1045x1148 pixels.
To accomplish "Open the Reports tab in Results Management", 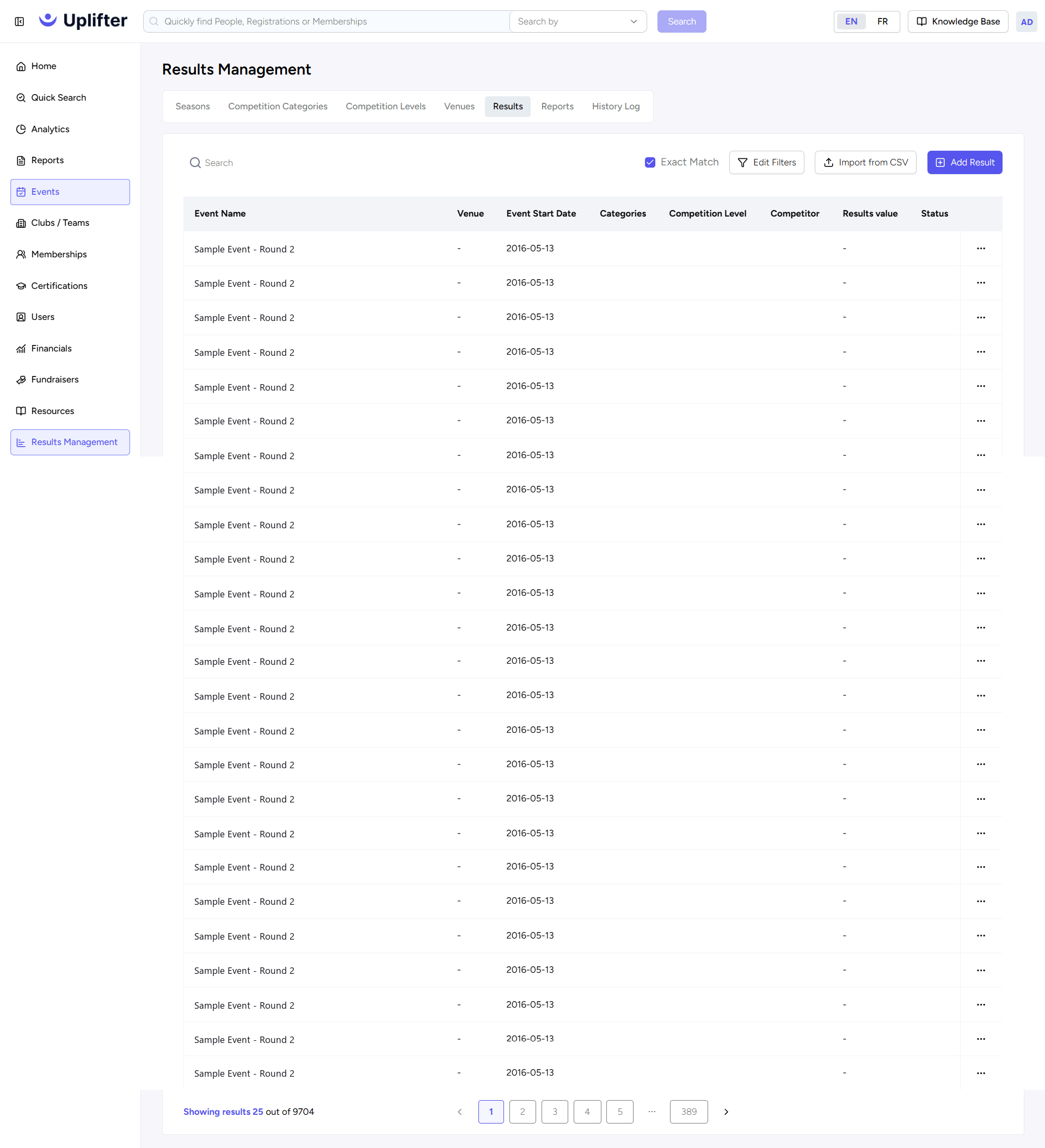I will [x=557, y=107].
